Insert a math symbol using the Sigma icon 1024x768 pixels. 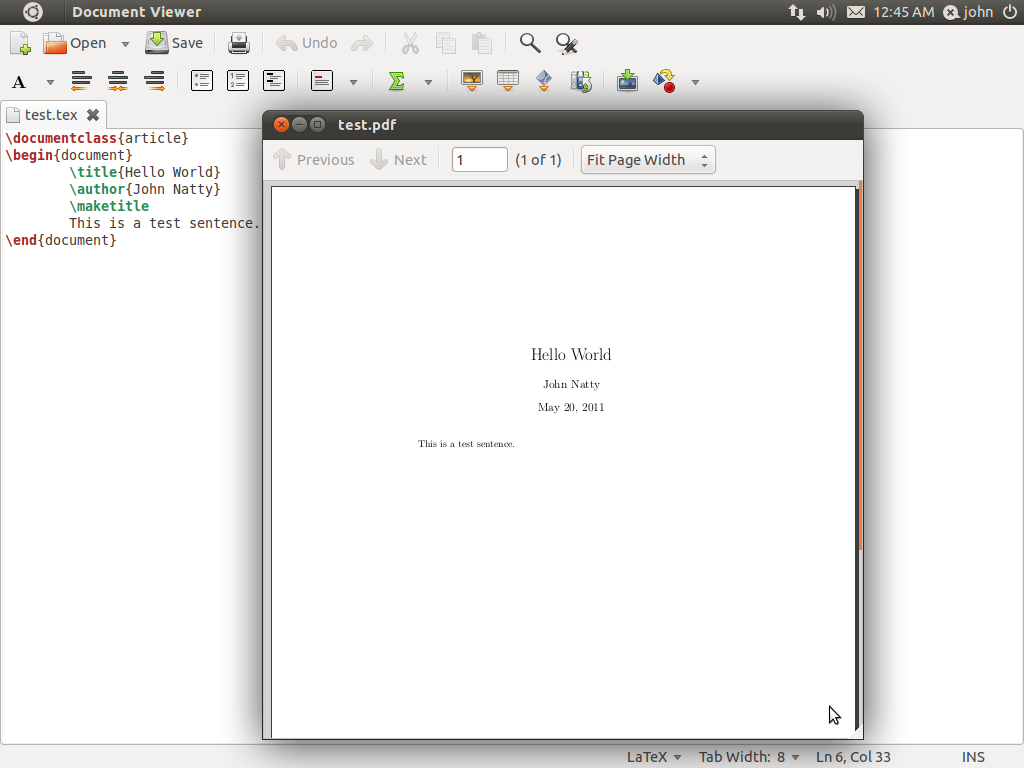click(397, 81)
